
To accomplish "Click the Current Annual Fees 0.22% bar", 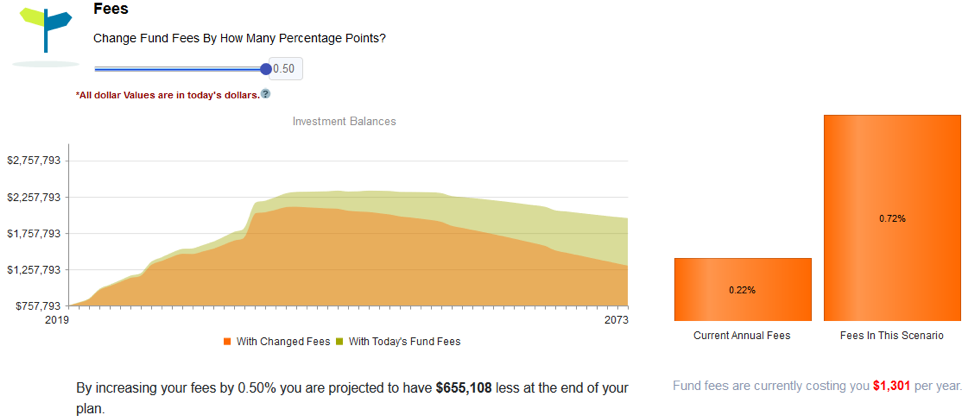I will (742, 290).
